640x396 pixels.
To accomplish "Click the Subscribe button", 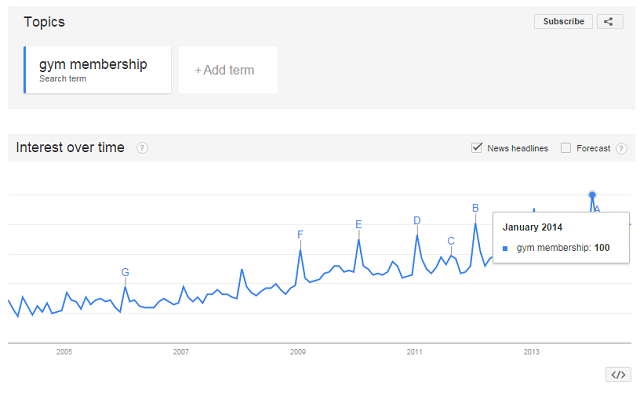I will click(x=563, y=22).
